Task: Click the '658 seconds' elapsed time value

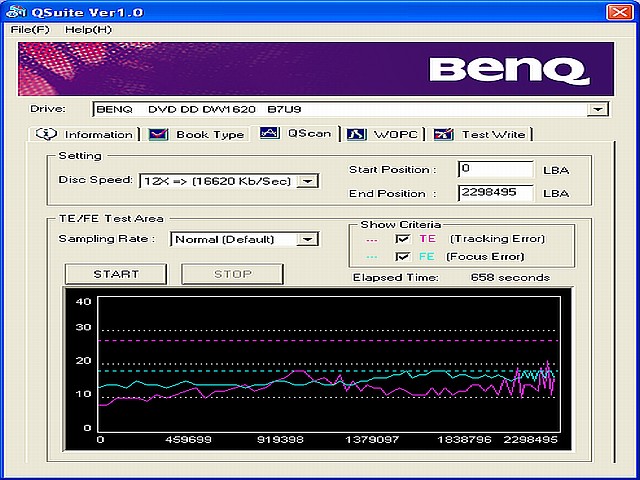Action: (x=510, y=278)
